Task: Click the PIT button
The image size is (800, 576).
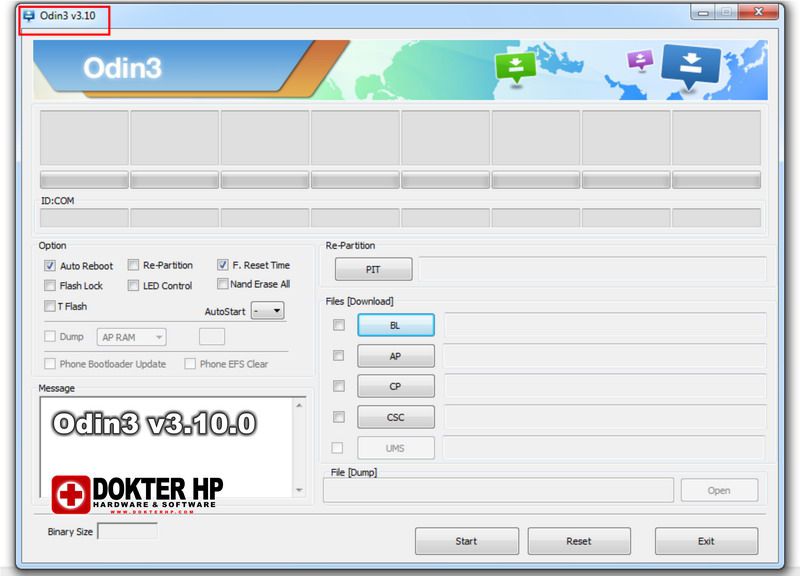Action: [373, 269]
